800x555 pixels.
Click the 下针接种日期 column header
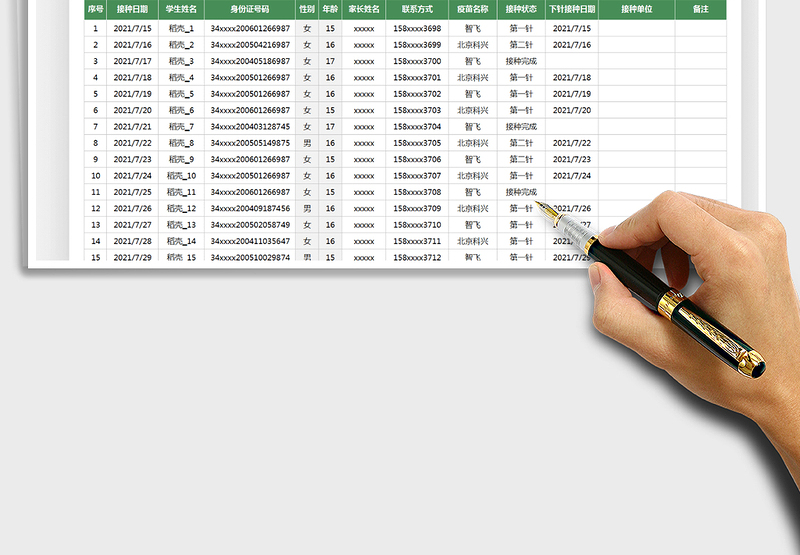pos(572,9)
